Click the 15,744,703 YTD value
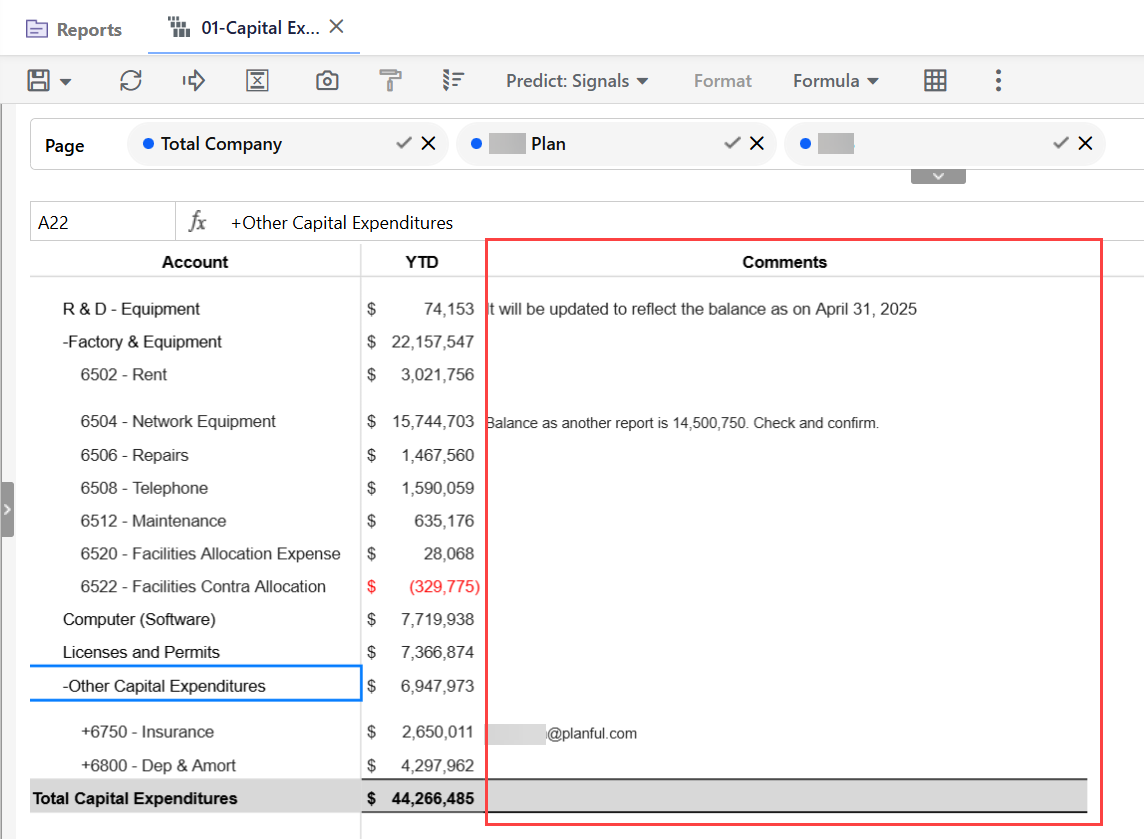The height and width of the screenshot is (839, 1144). 433,421
